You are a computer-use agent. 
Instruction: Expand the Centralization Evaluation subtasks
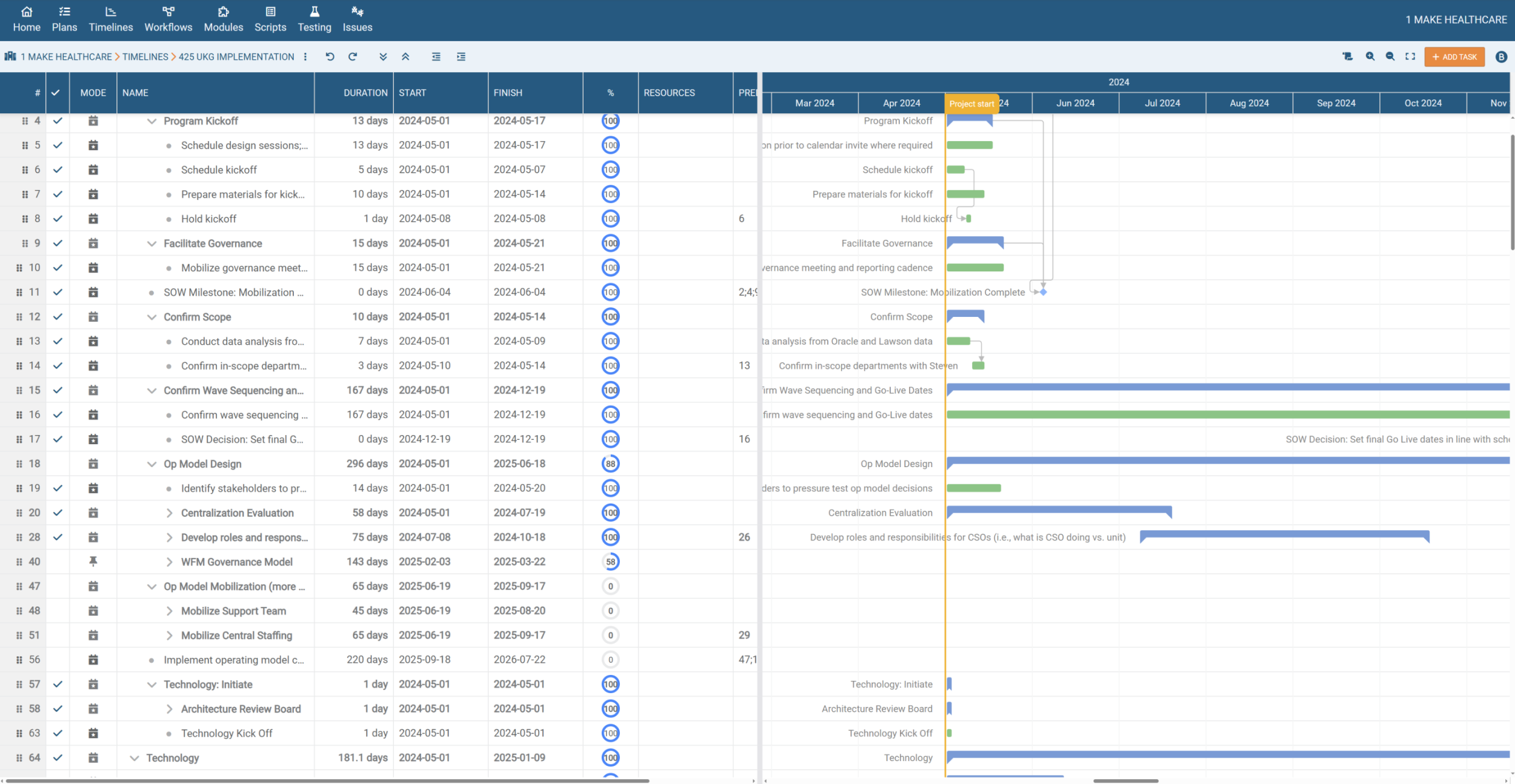(x=169, y=513)
